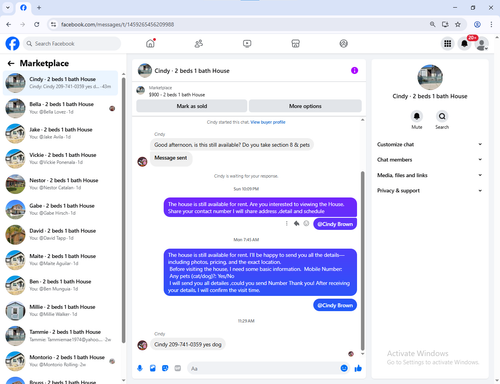Expand Customize chat section
Image resolution: width=500 pixels, height=384 pixels.
tap(430, 144)
